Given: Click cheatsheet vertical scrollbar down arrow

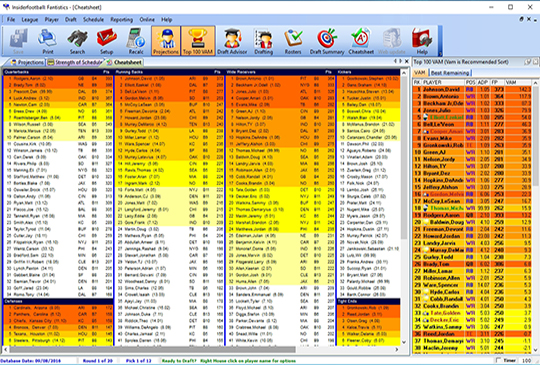Looking at the screenshot, I should pyautogui.click(x=405, y=342).
